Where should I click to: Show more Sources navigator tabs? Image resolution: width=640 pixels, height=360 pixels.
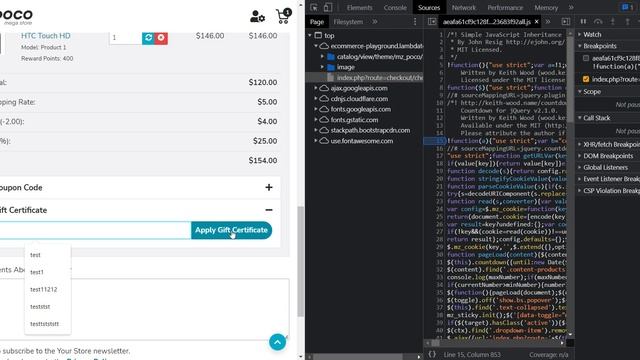pos(375,22)
